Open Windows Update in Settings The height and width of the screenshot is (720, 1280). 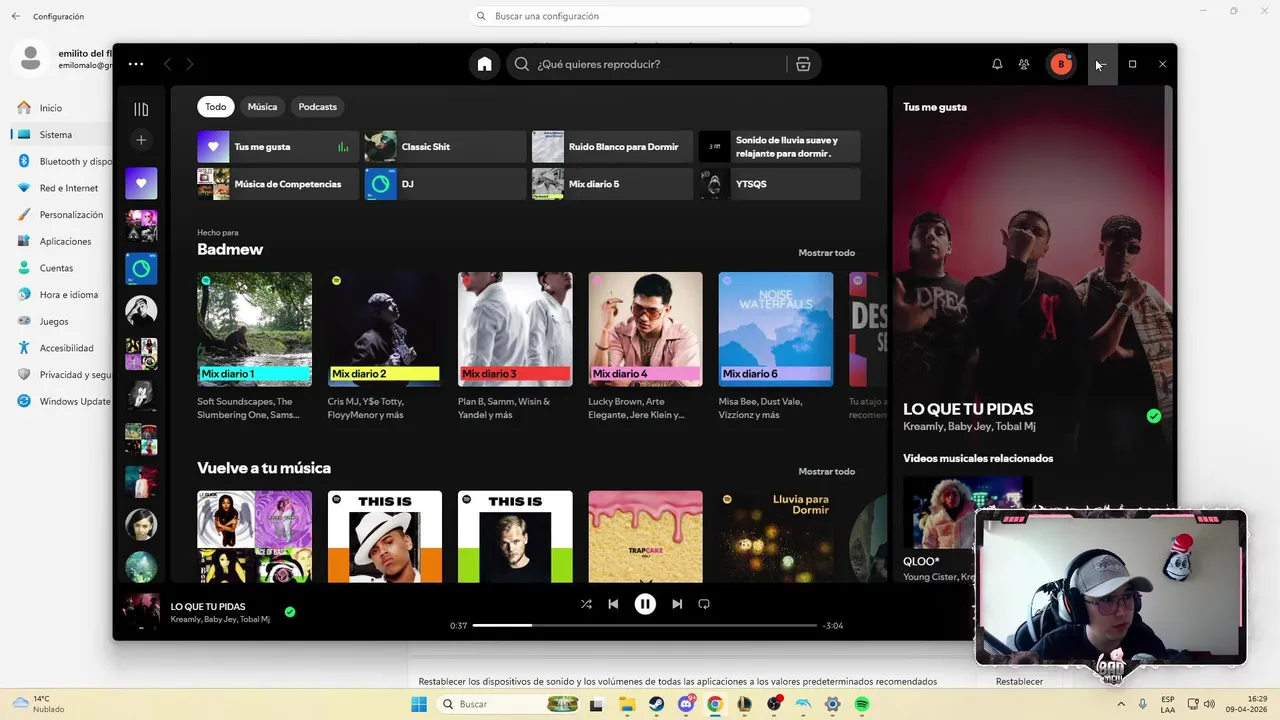(x=60, y=402)
